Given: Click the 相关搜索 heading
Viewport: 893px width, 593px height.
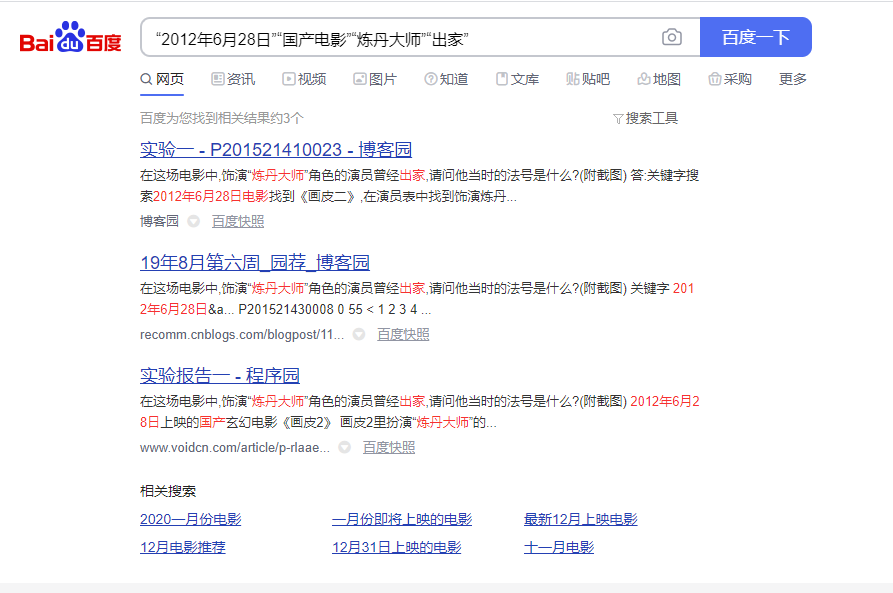Looking at the screenshot, I should 168,491.
